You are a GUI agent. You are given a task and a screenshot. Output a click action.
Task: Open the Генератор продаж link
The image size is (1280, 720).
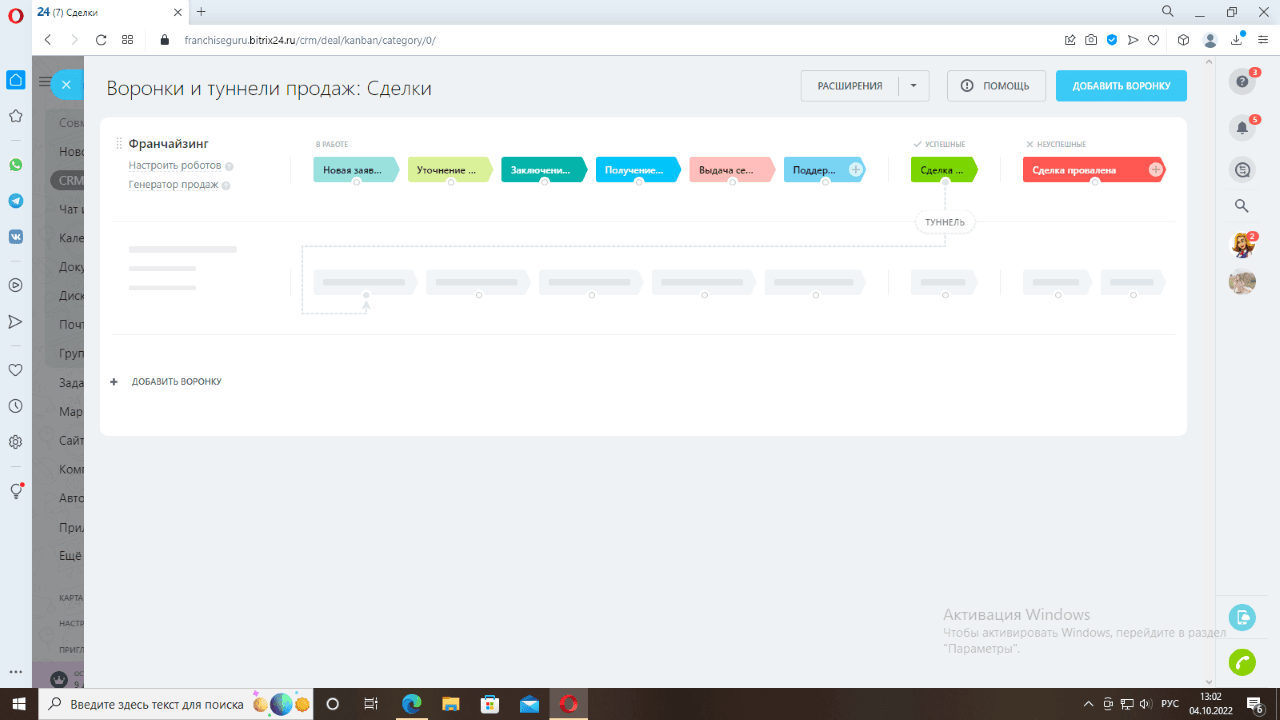173,185
